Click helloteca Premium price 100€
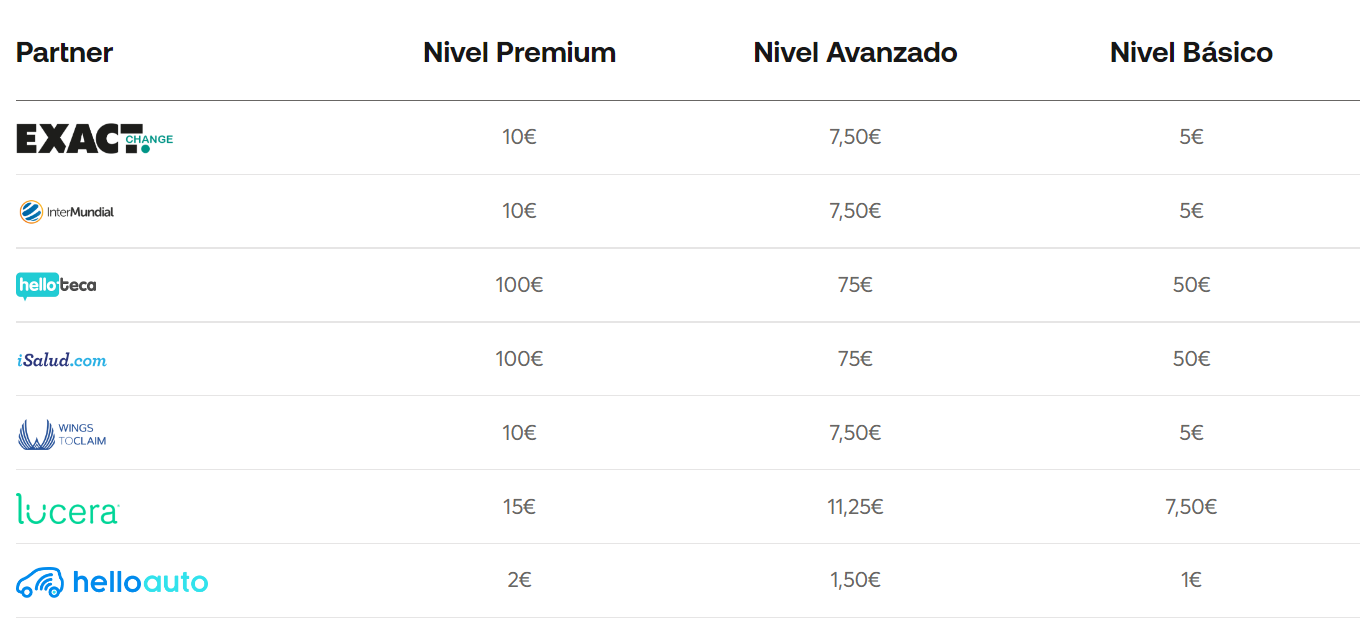Image resolution: width=1372 pixels, height=636 pixels. pos(519,285)
